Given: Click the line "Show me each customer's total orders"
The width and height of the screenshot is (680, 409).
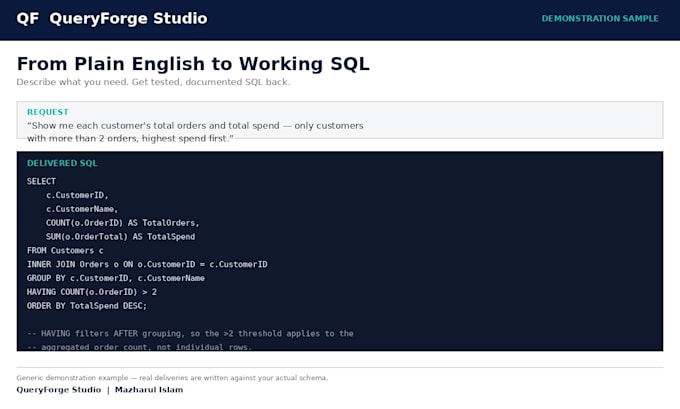Looking at the screenshot, I should [195, 126].
